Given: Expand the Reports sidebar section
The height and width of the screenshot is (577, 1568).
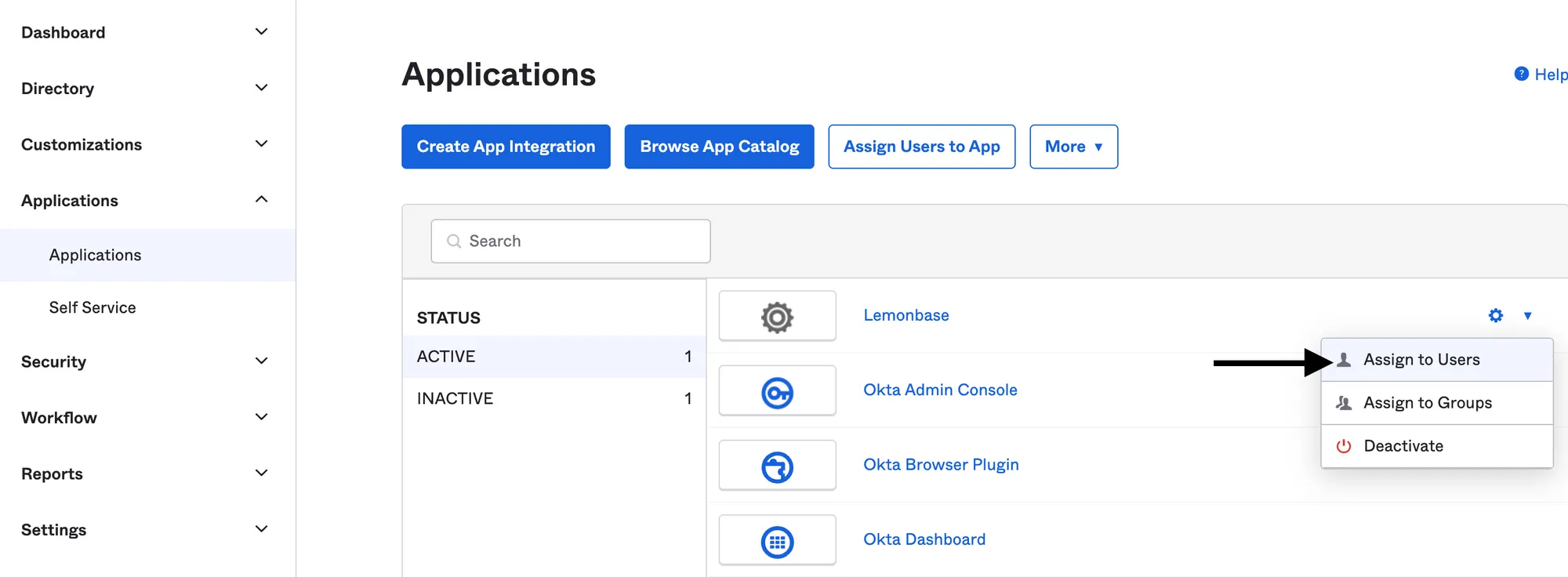Looking at the screenshot, I should coord(262,473).
